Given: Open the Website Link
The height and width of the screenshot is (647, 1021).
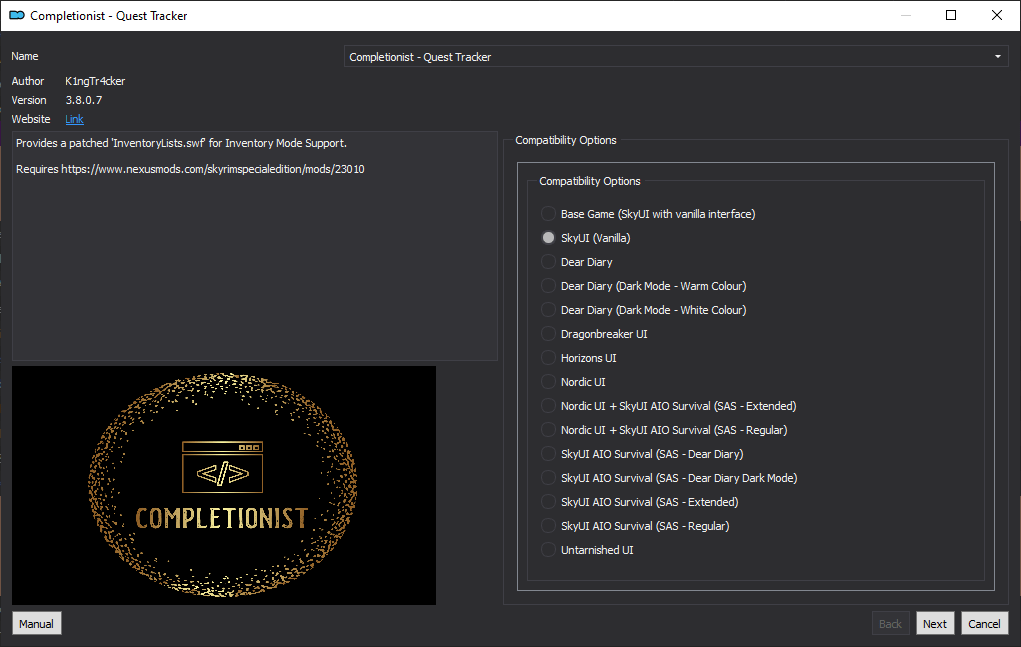Looking at the screenshot, I should (x=74, y=119).
